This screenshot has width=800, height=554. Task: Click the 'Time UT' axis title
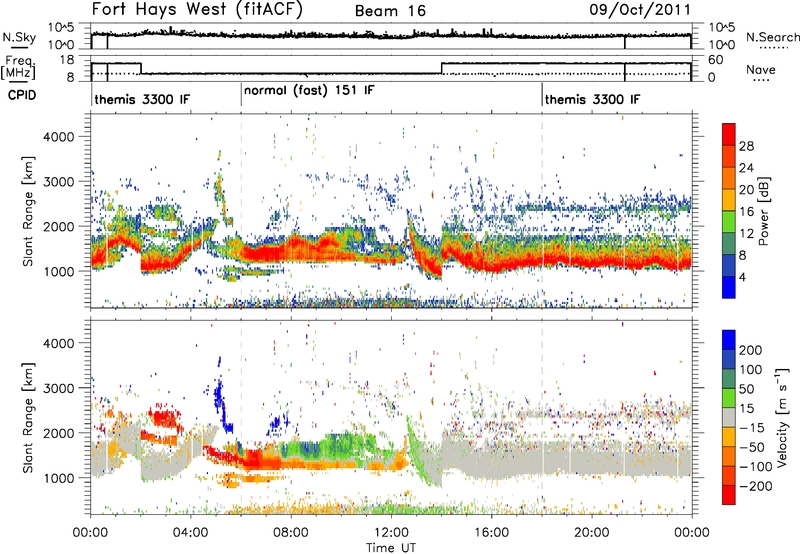click(391, 547)
